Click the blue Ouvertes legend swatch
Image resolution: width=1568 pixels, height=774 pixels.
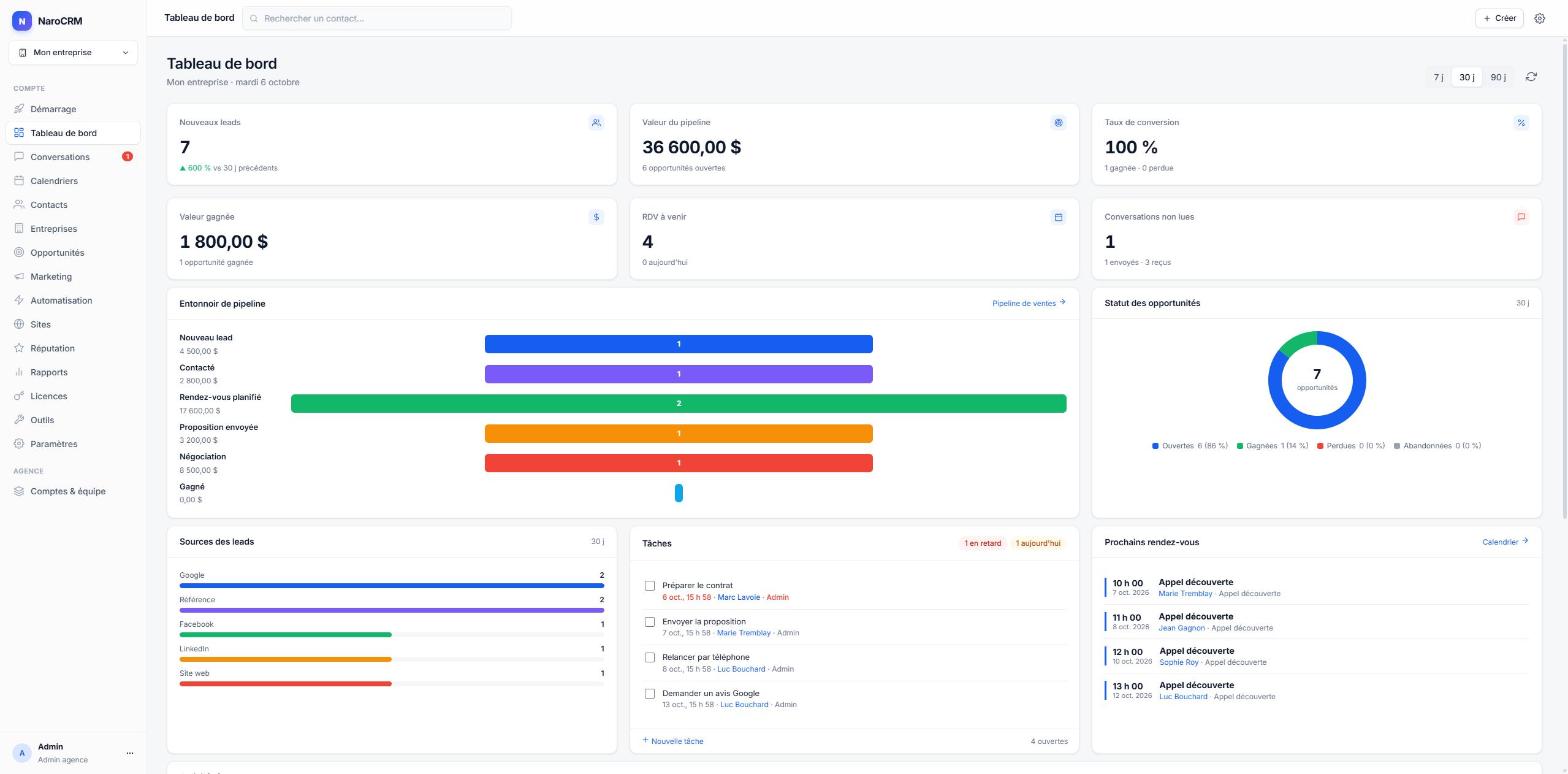click(x=1155, y=446)
